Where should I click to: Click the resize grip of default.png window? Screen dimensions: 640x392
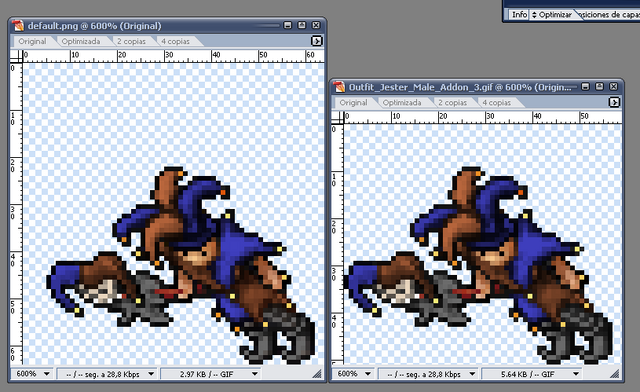click(x=317, y=374)
